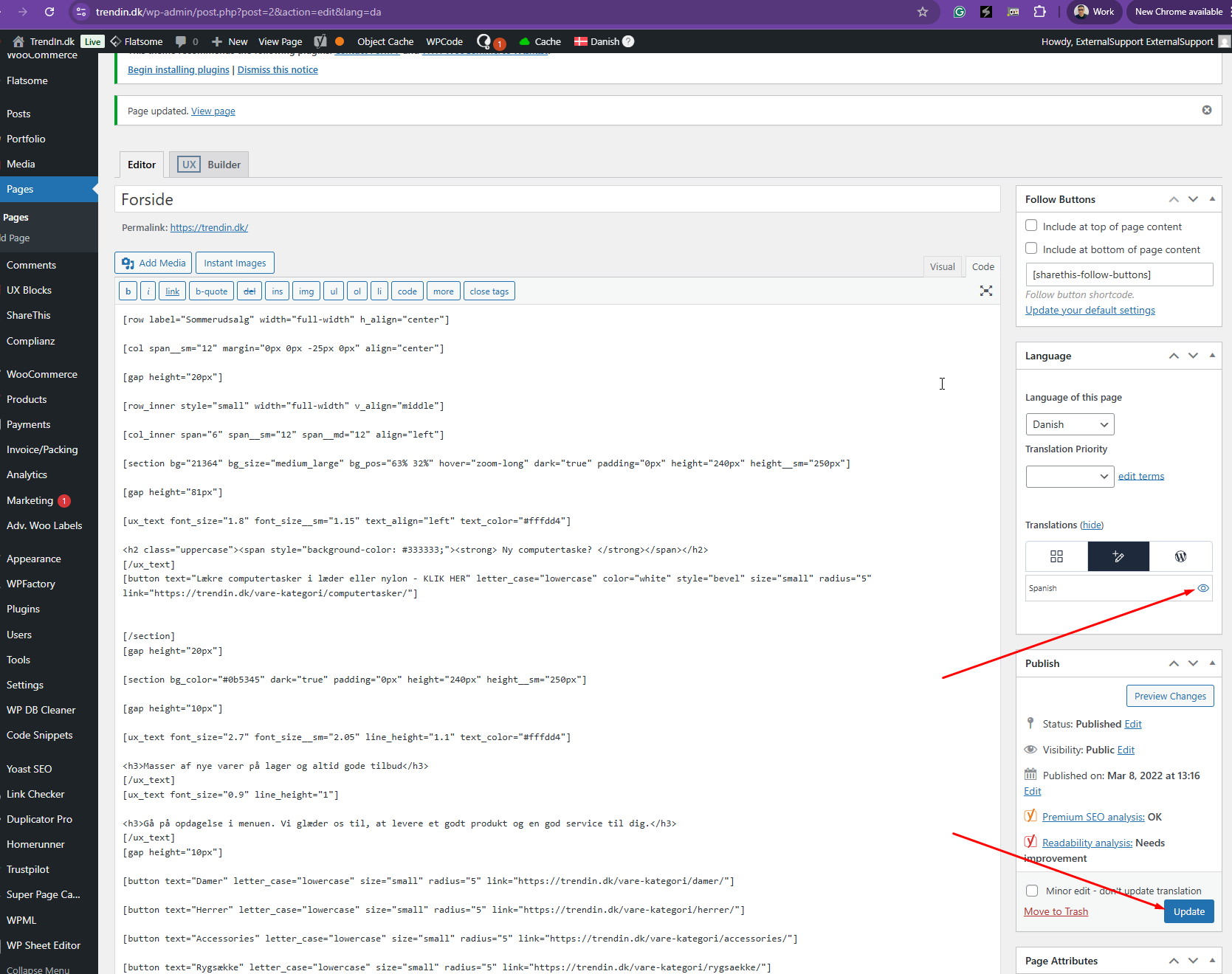Switch to the Visual editor tab
The width and height of the screenshot is (1232, 974).
(x=942, y=266)
